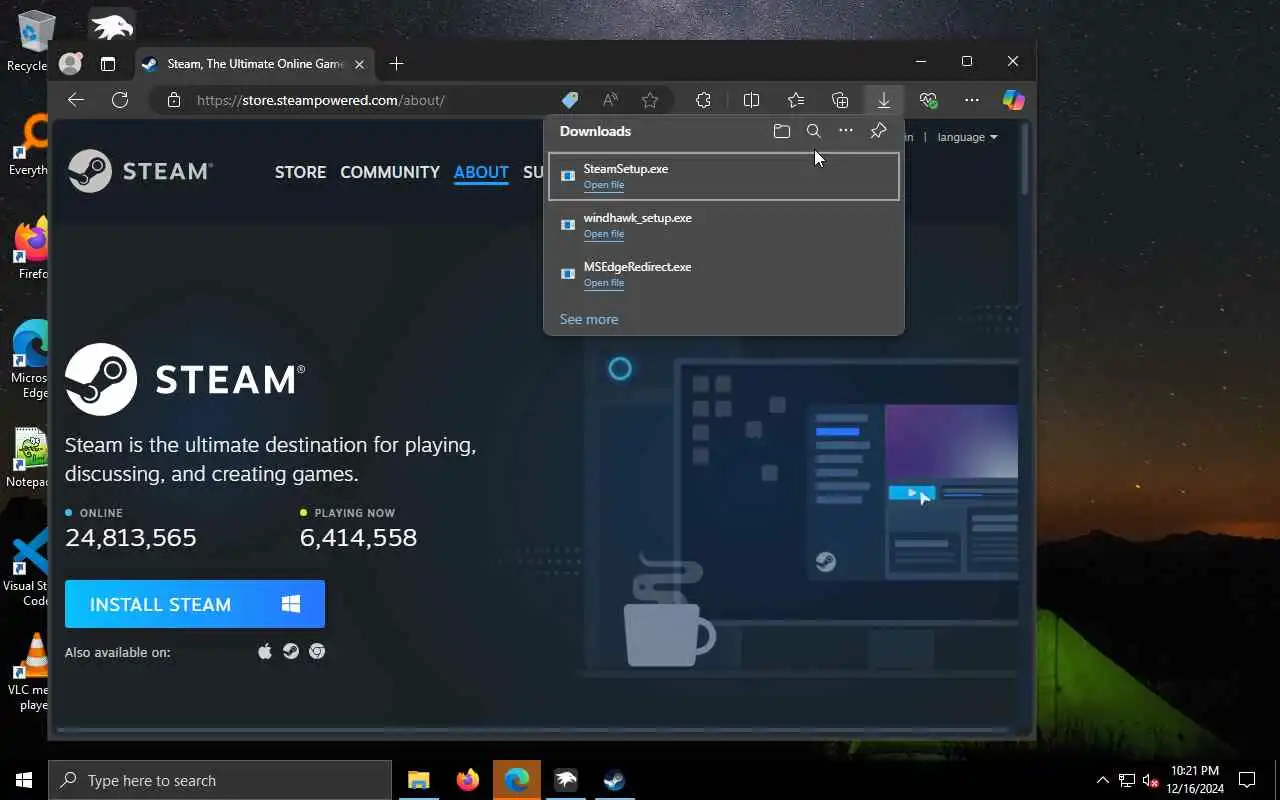Select the windhawk_setup.exe download entry
The height and width of the screenshot is (800, 1280).
(724, 226)
